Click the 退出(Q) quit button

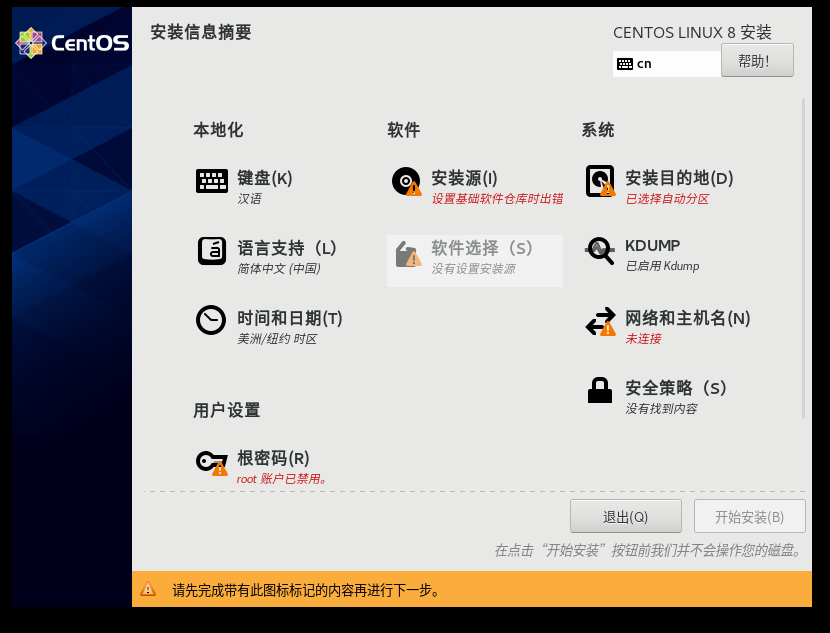point(625,517)
